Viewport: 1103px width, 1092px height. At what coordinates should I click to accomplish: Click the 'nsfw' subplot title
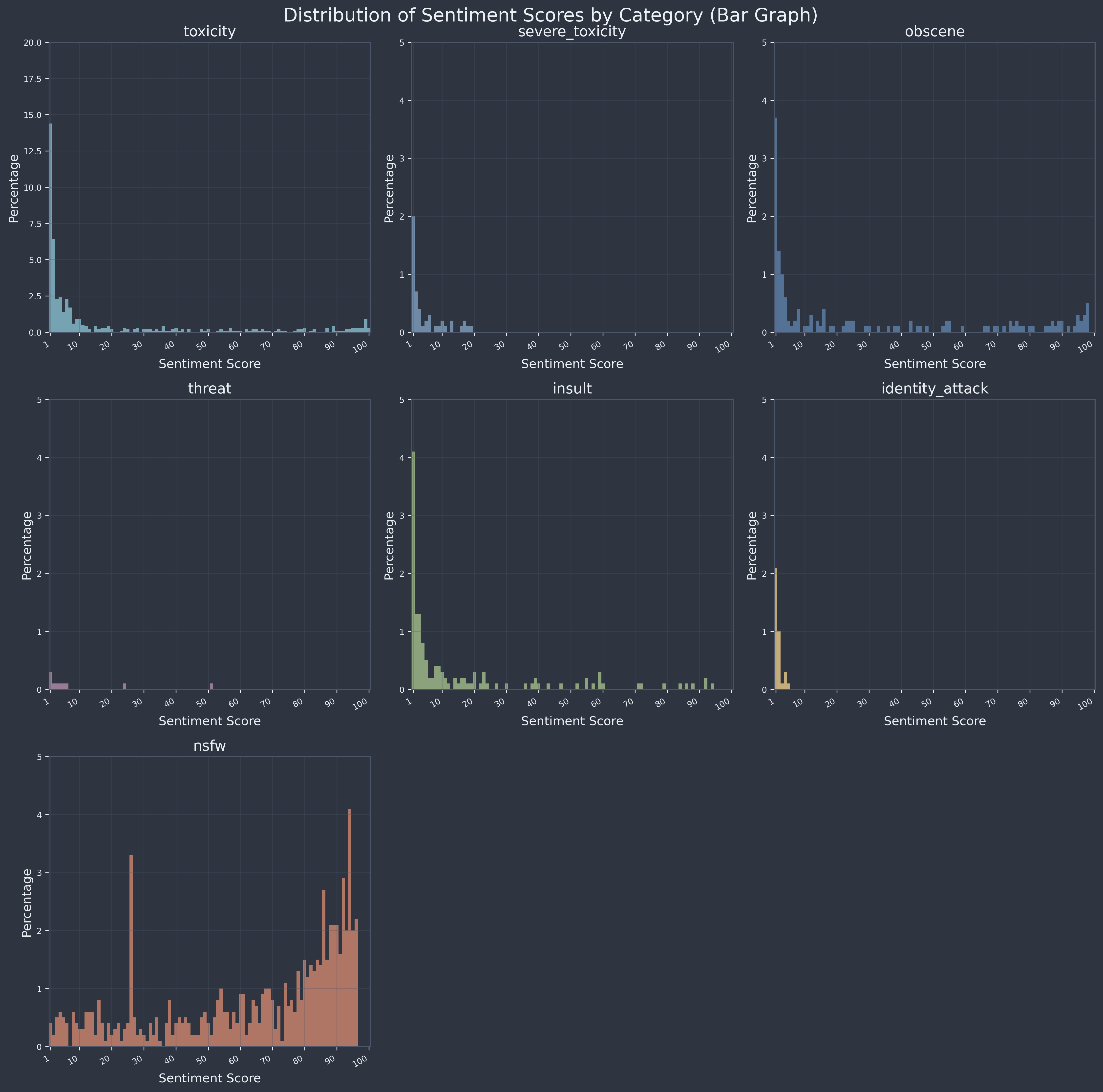[x=210, y=746]
